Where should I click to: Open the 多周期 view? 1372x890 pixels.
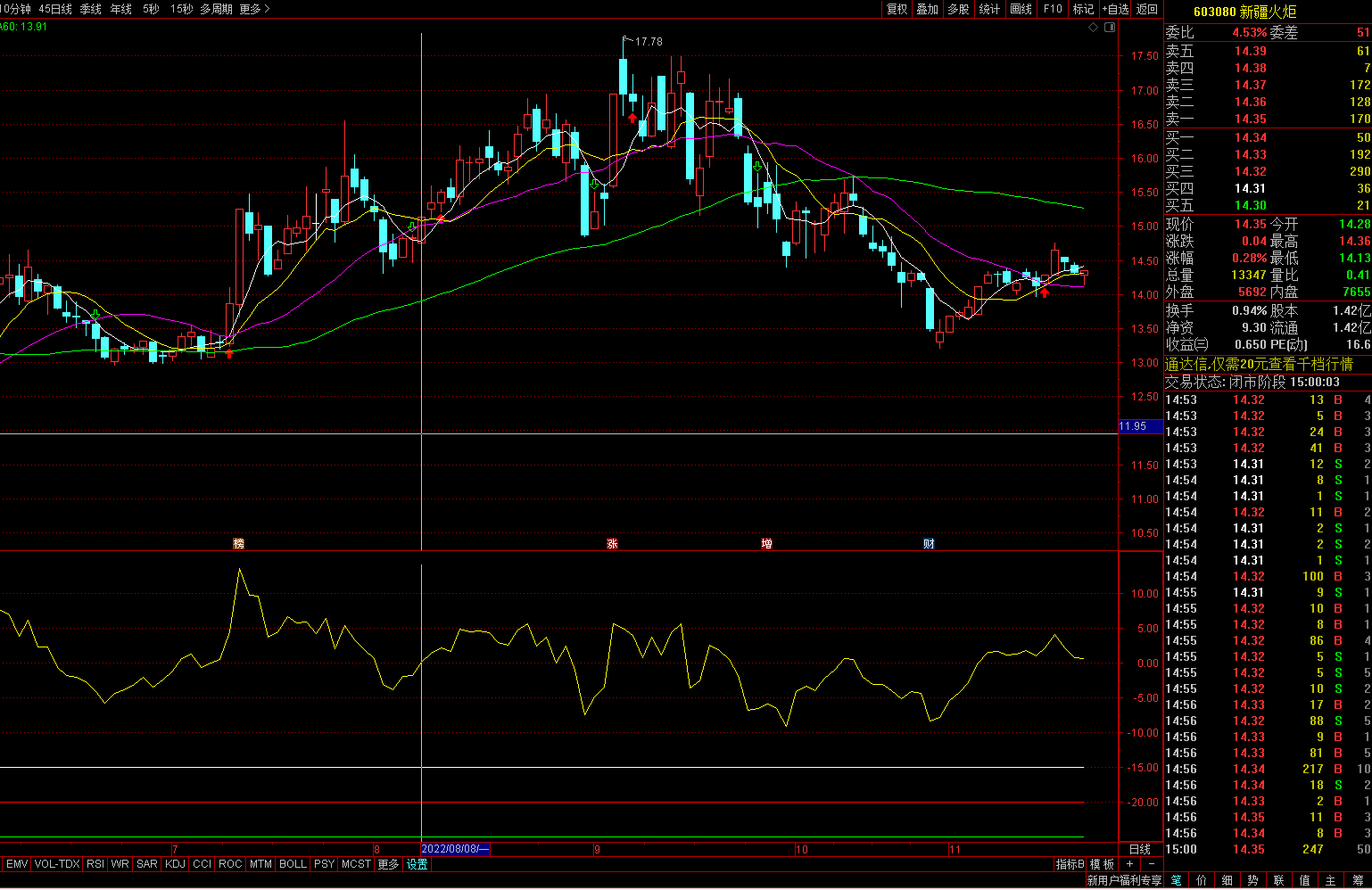click(x=216, y=9)
